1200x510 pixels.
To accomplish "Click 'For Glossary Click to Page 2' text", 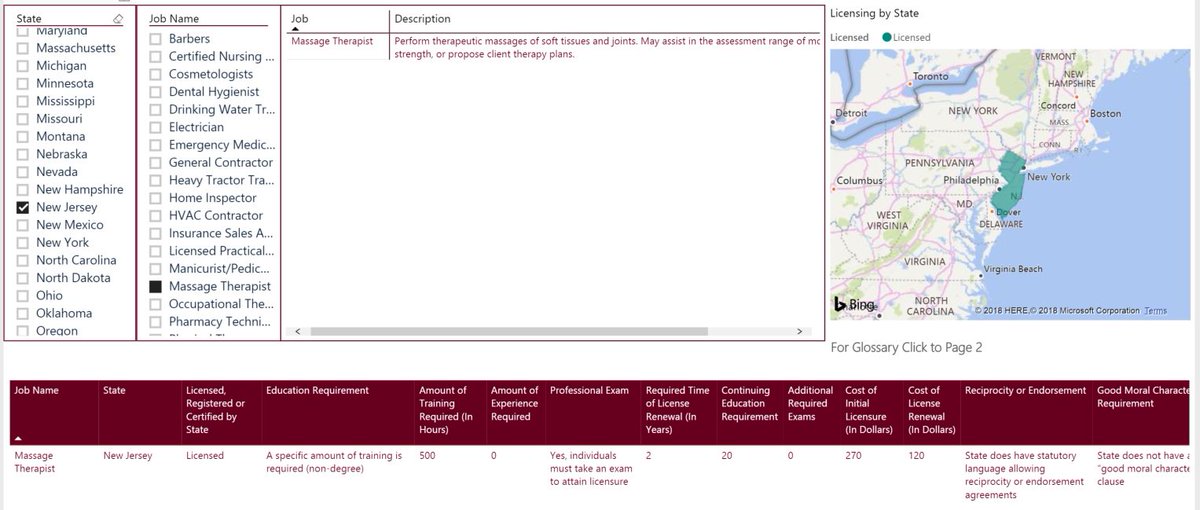I will pos(907,347).
